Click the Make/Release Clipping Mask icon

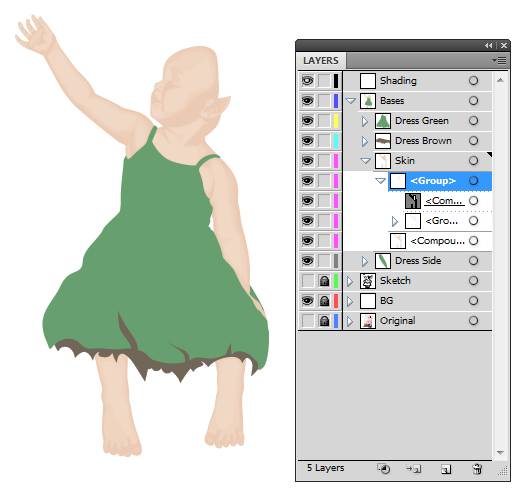coord(384,468)
